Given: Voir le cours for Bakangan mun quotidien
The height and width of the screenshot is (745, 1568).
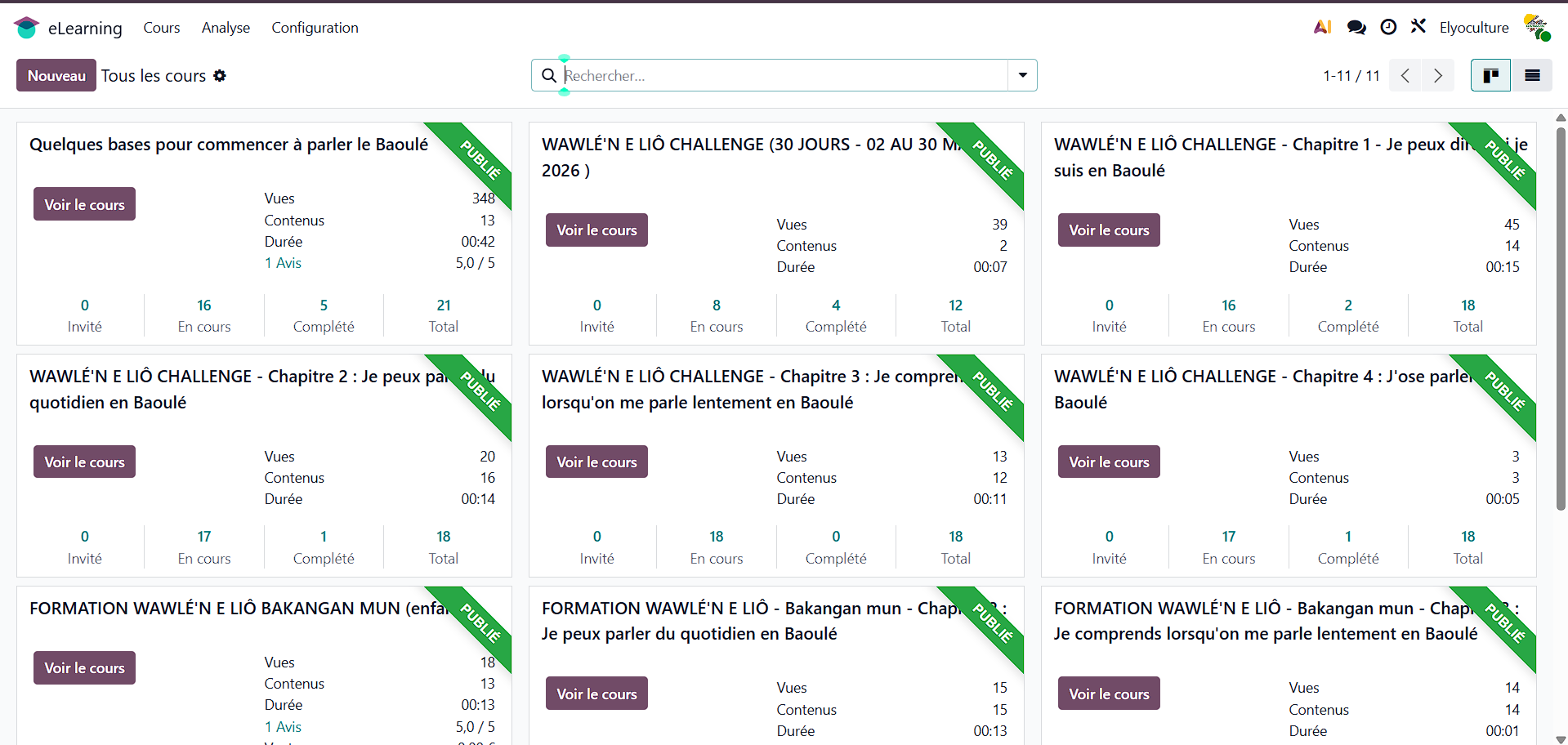Looking at the screenshot, I should pos(596,694).
